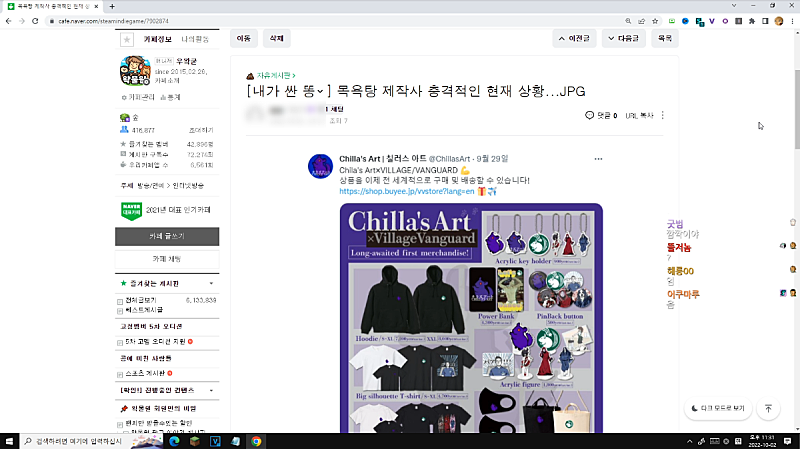Click the scroll-to-top arrow button

pos(768,408)
